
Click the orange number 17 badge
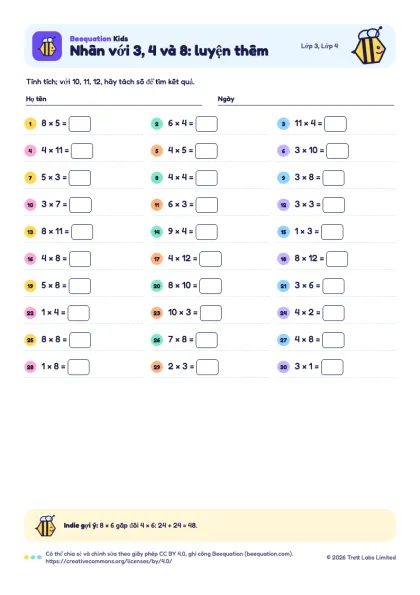point(157,259)
